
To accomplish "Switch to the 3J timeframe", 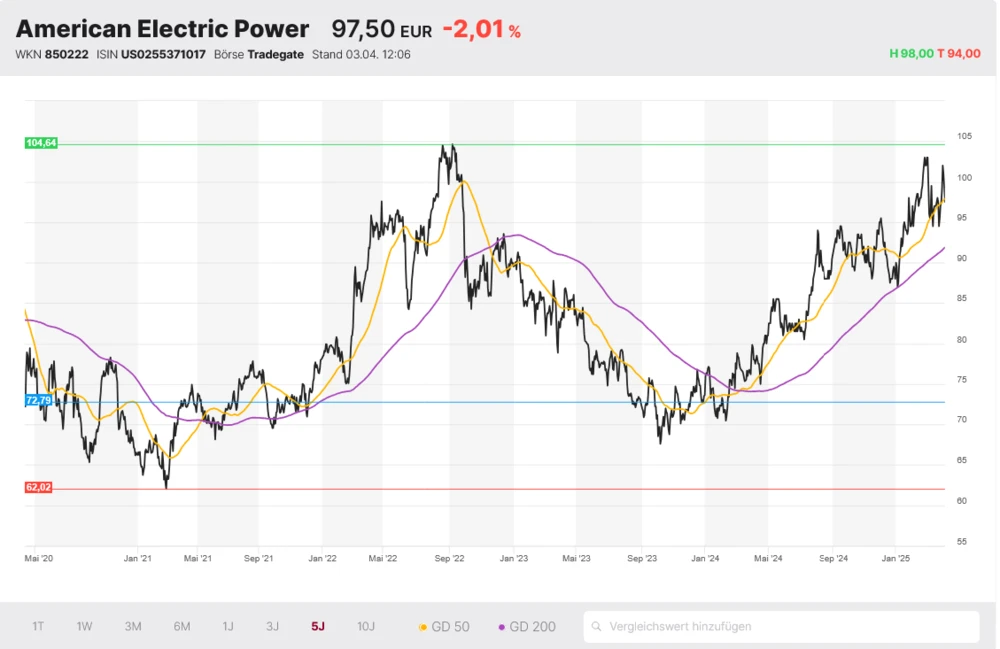I will pos(272,626).
